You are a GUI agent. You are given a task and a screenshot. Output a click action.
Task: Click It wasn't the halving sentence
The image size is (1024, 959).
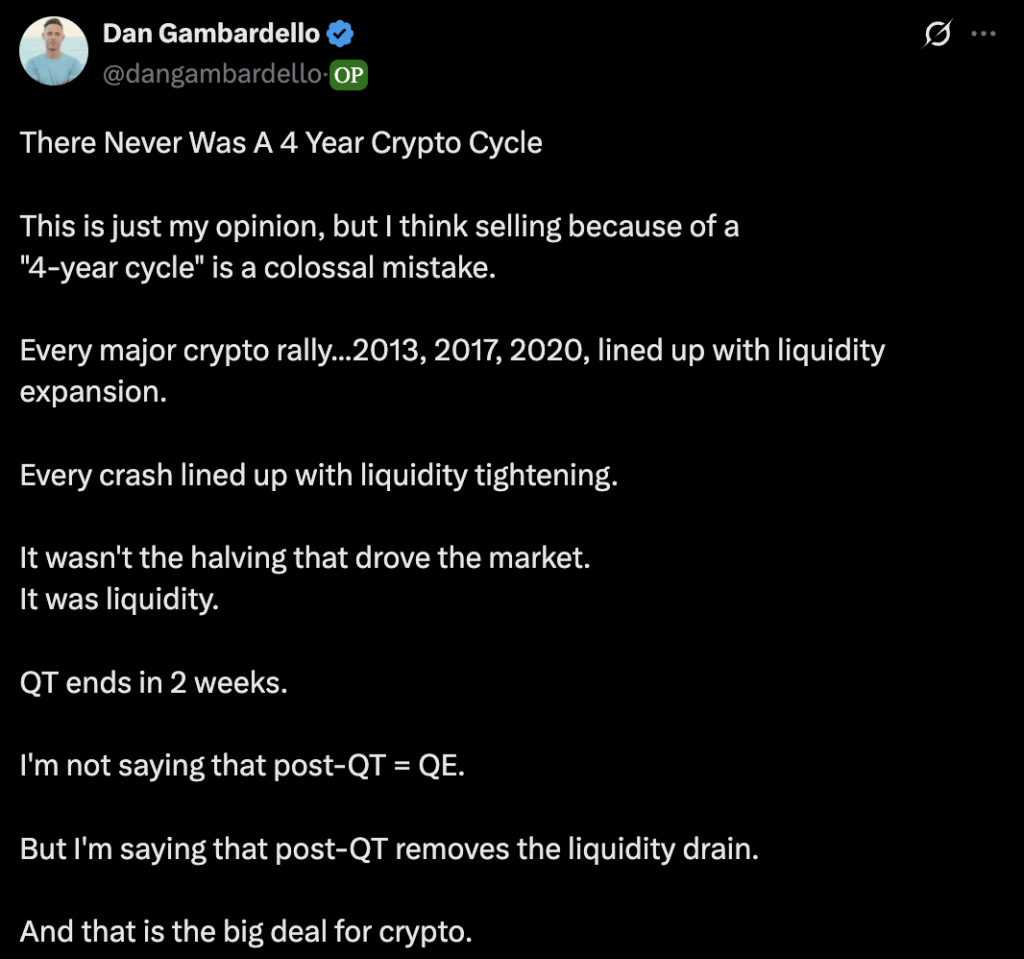point(305,558)
